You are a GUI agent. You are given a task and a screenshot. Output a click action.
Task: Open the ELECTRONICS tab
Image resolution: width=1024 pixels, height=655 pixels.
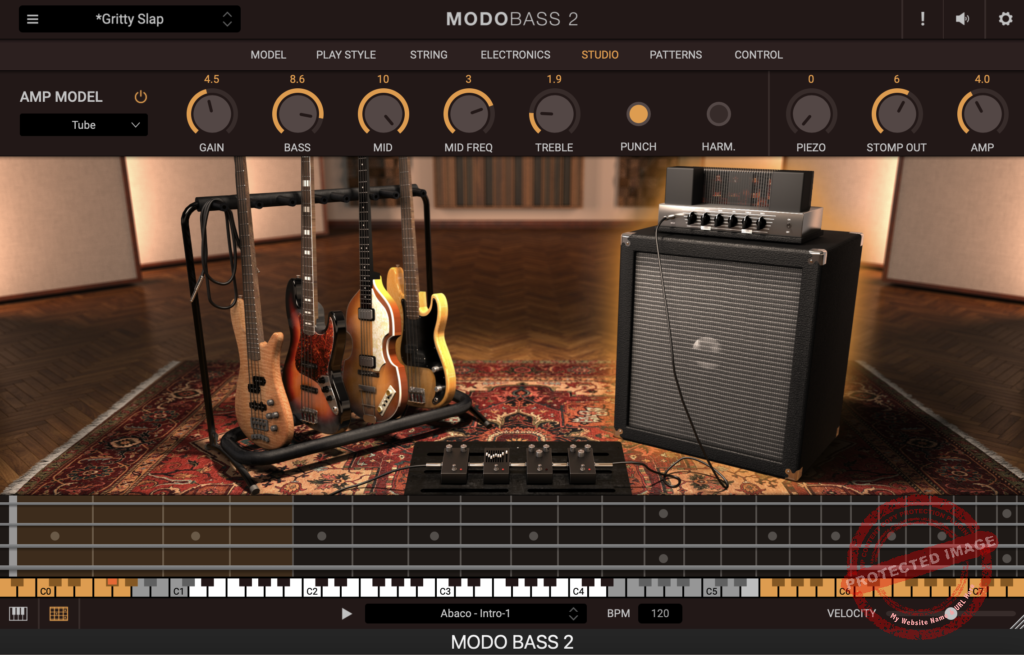pos(515,55)
